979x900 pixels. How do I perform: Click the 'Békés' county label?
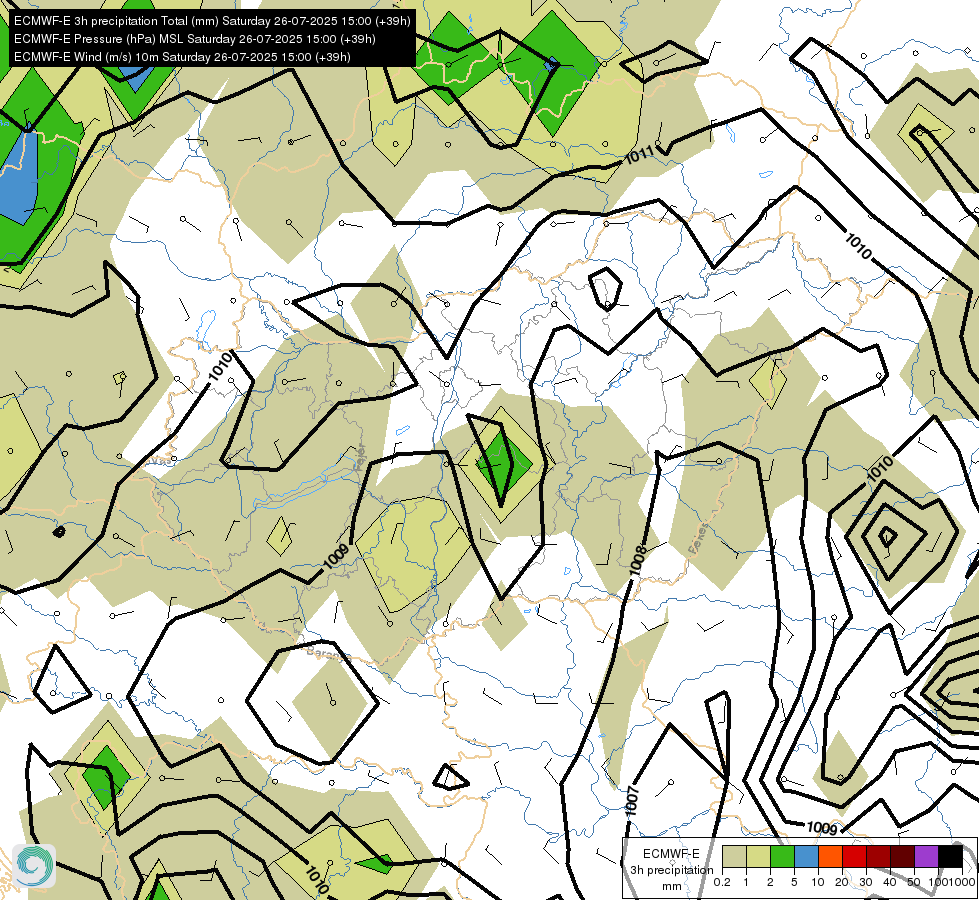pyautogui.click(x=699, y=538)
